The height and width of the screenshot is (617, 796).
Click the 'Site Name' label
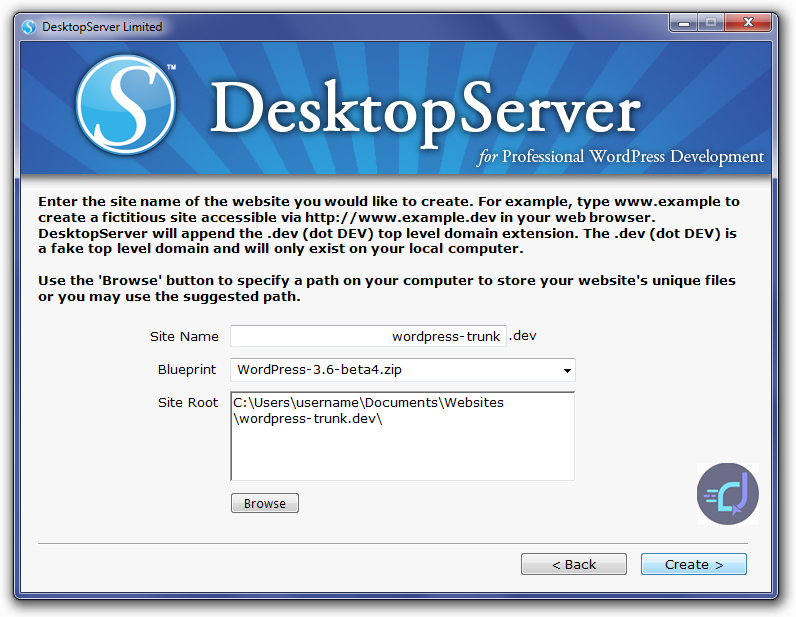pyautogui.click(x=184, y=337)
